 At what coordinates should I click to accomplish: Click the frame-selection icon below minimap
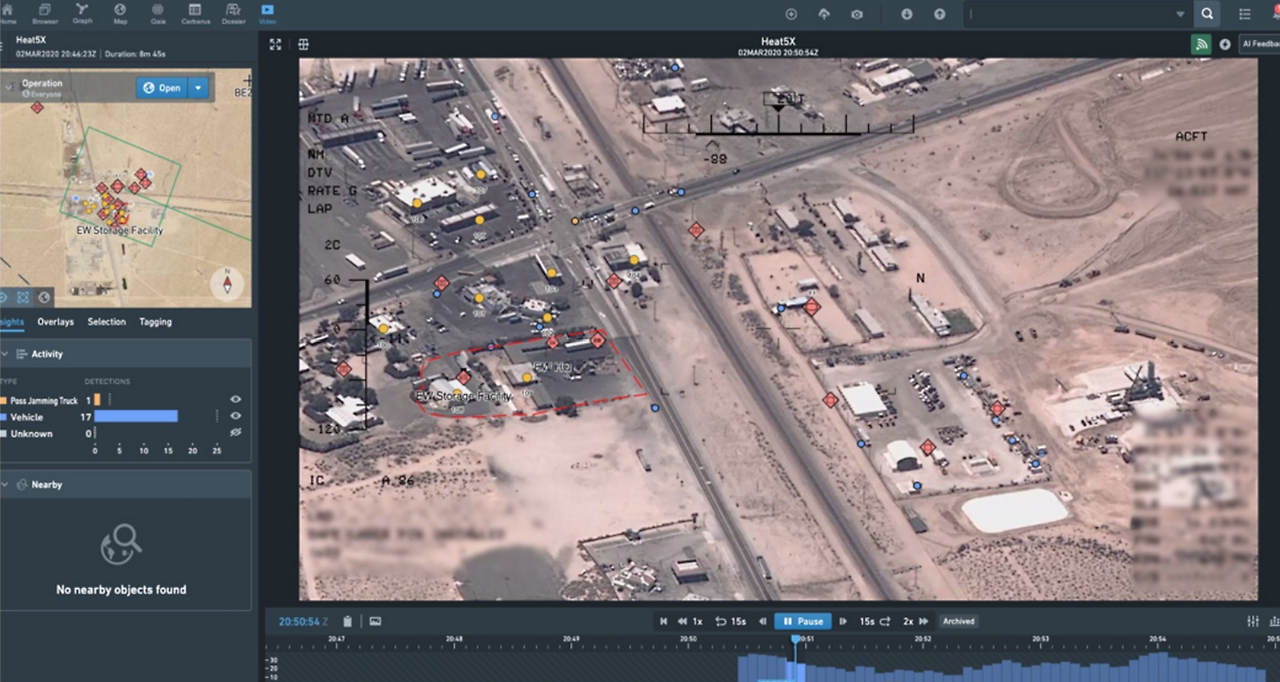click(23, 297)
